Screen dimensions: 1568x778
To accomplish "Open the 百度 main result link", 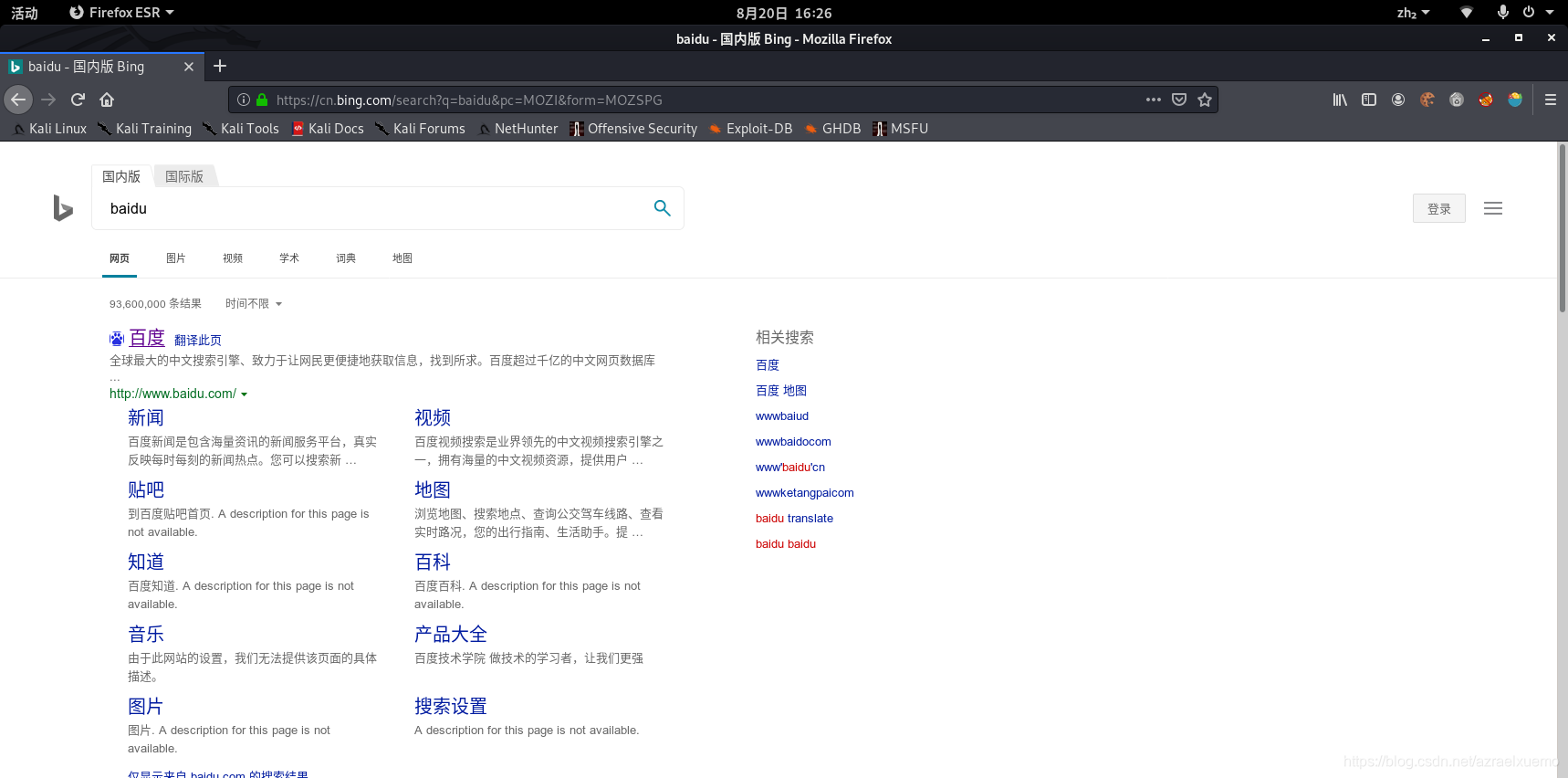I will click(x=147, y=338).
